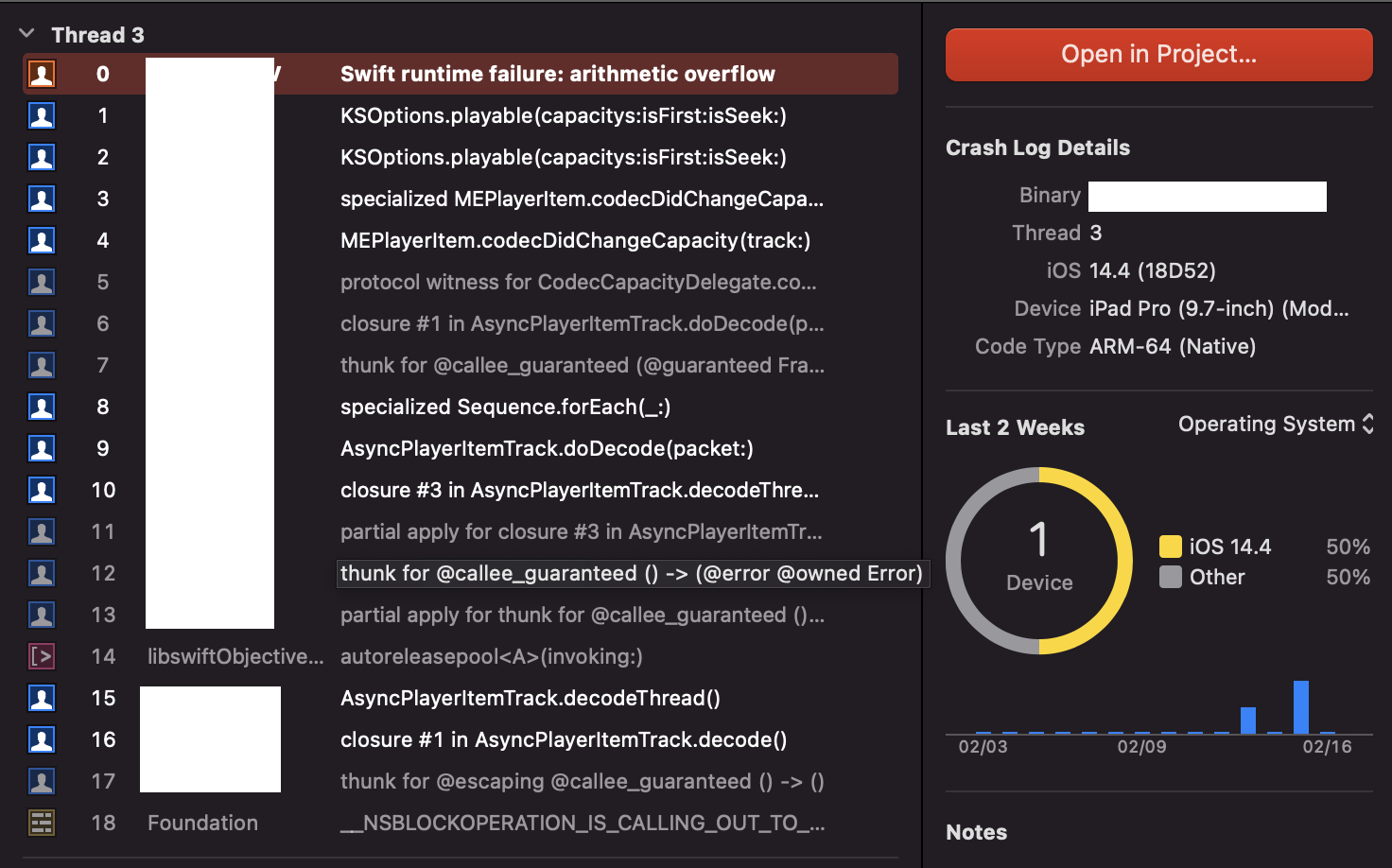Click the person icon beside frame 1 KSOptions.playable
This screenshot has width=1392, height=868.
[42, 115]
